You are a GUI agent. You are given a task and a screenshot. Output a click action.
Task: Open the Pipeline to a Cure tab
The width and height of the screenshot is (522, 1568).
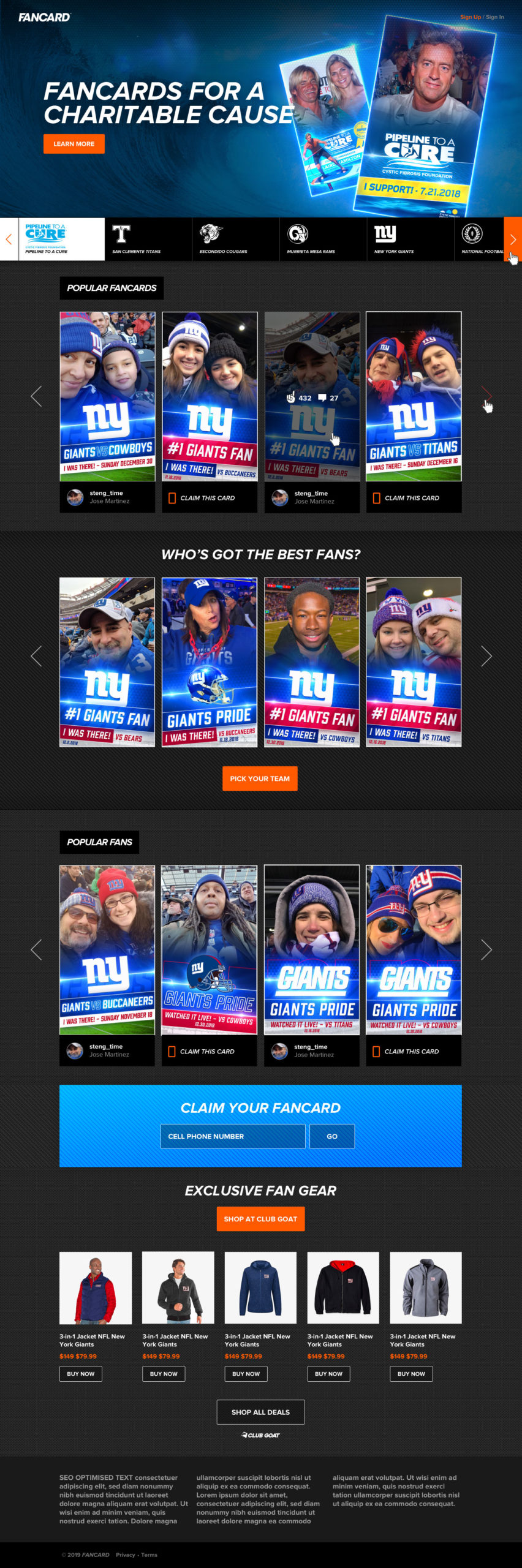point(61,239)
